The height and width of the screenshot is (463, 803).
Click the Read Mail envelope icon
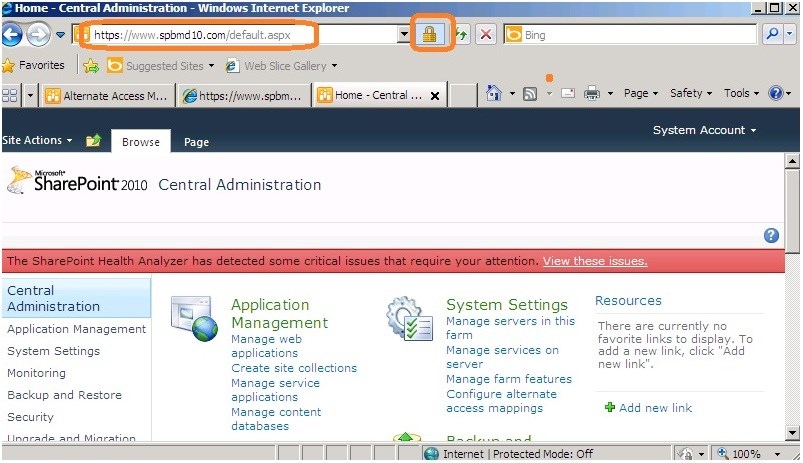pyautogui.click(x=568, y=93)
